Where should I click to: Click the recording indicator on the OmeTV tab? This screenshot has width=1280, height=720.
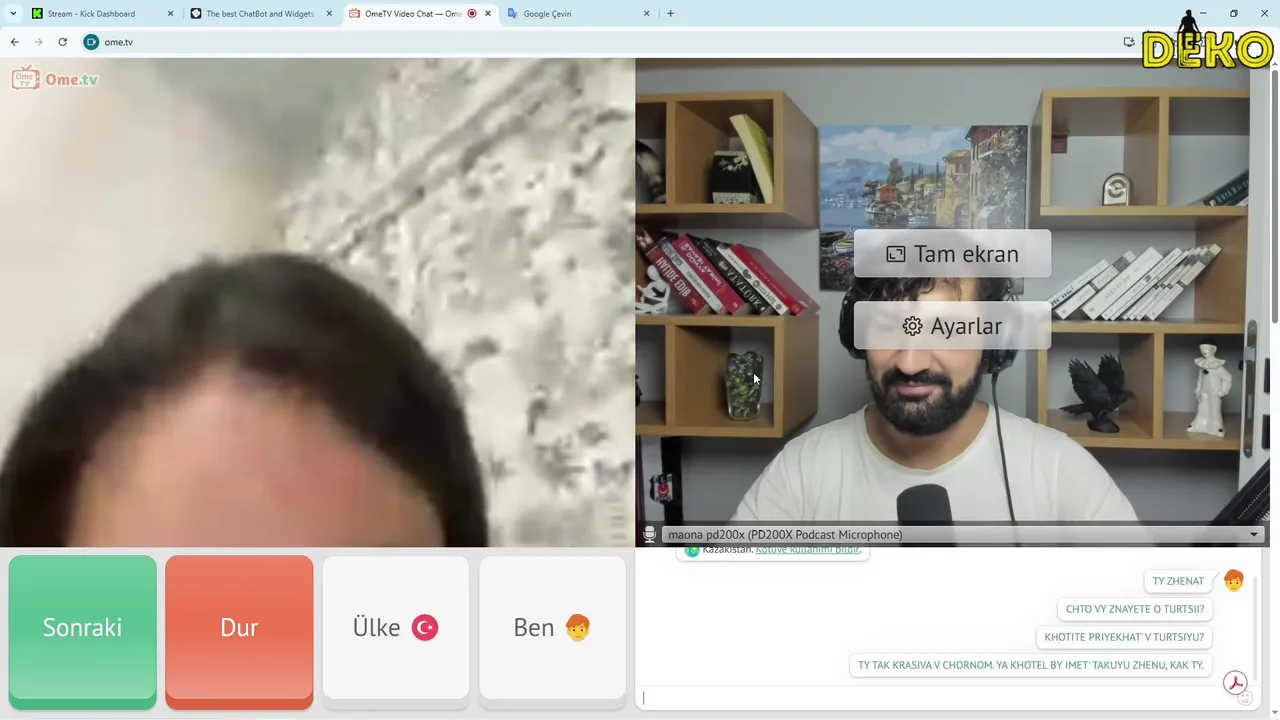point(472,14)
